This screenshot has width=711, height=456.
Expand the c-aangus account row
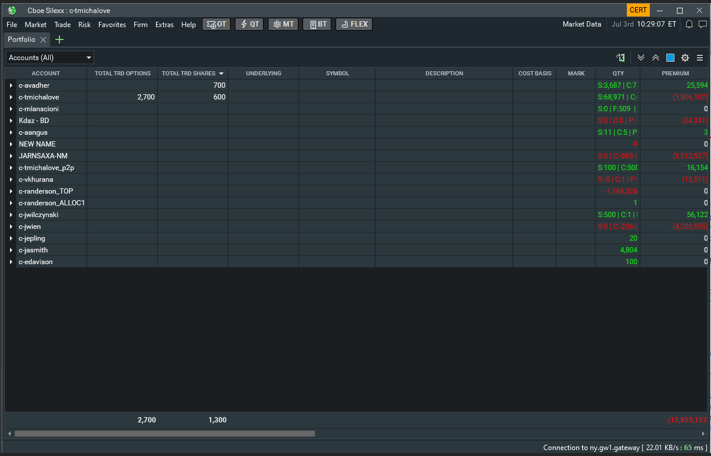point(11,132)
